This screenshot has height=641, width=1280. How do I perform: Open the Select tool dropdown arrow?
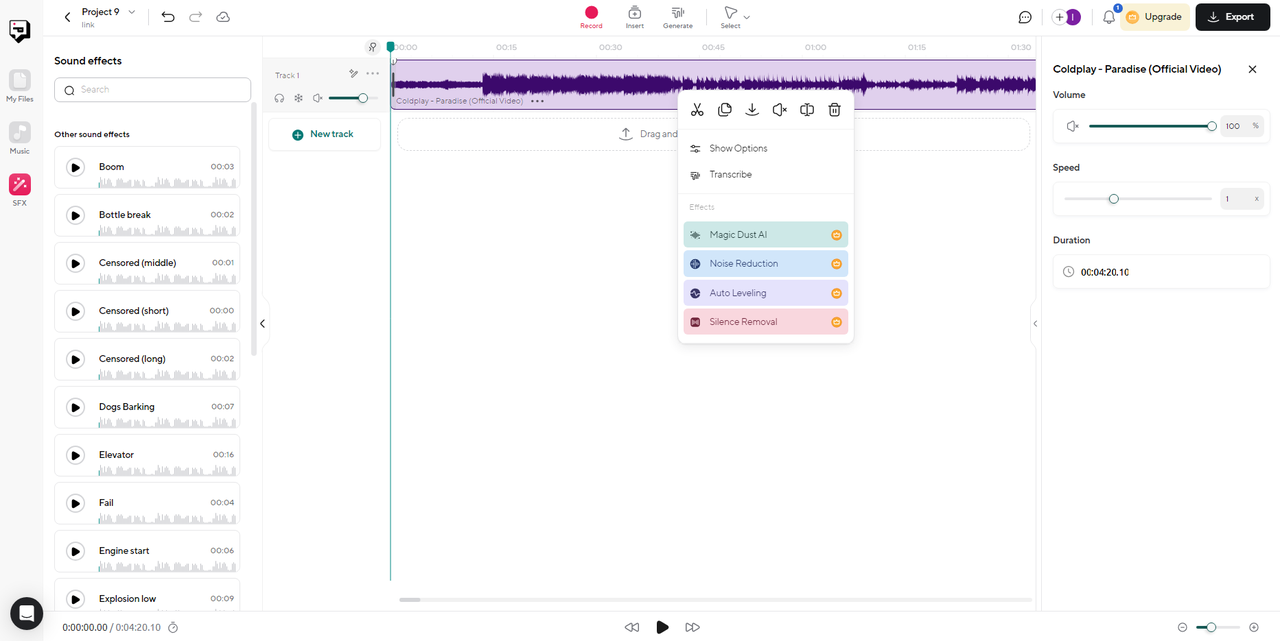click(x=747, y=17)
